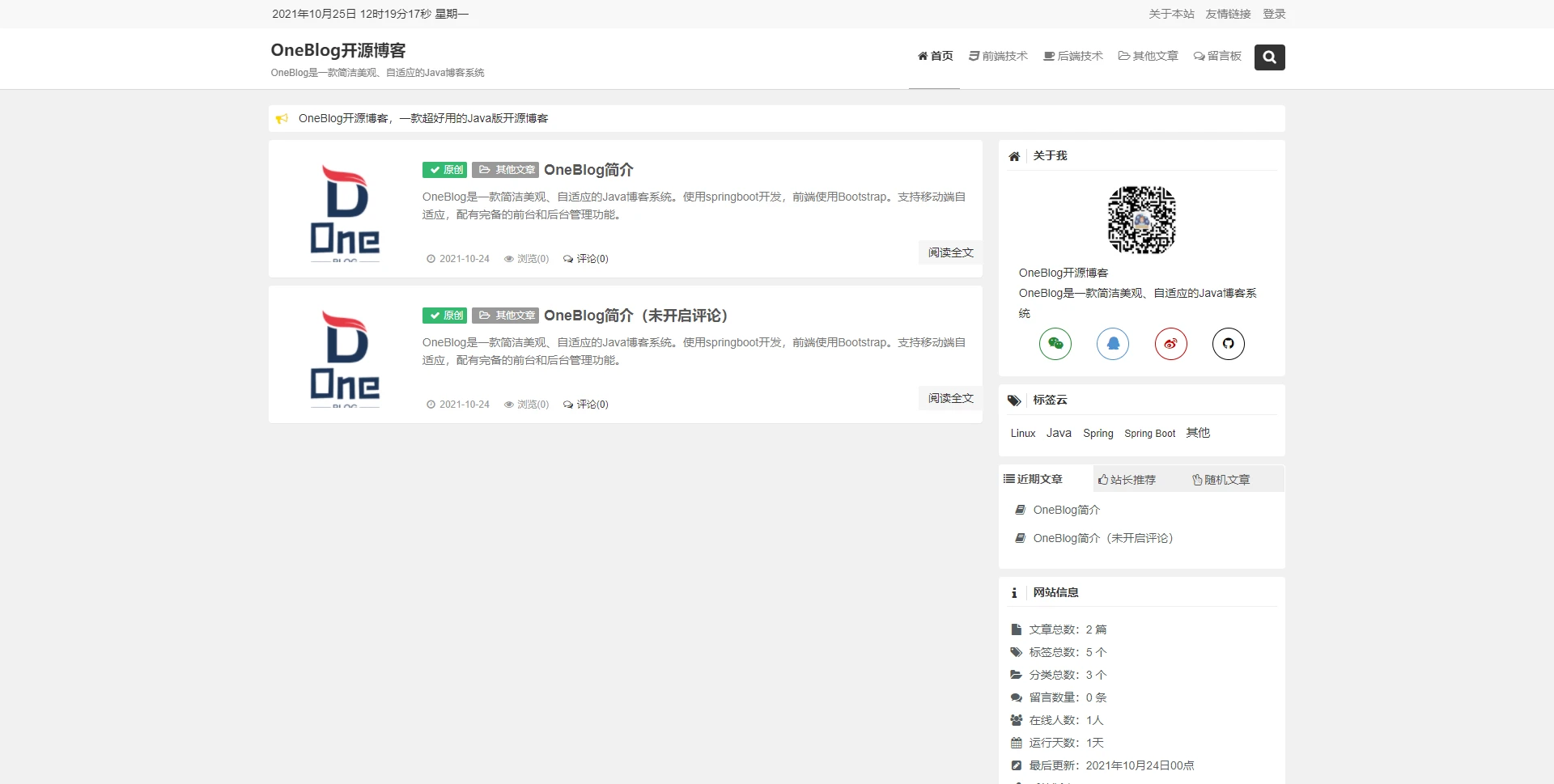Open the 友情链接 link
This screenshot has height=784, width=1554.
[x=1228, y=14]
